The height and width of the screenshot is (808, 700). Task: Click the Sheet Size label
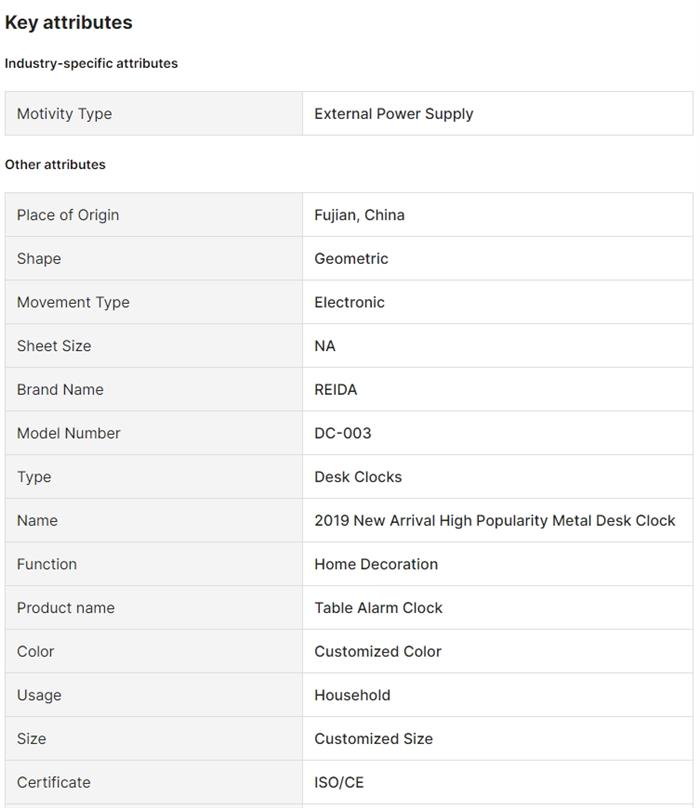pyautogui.click(x=54, y=346)
